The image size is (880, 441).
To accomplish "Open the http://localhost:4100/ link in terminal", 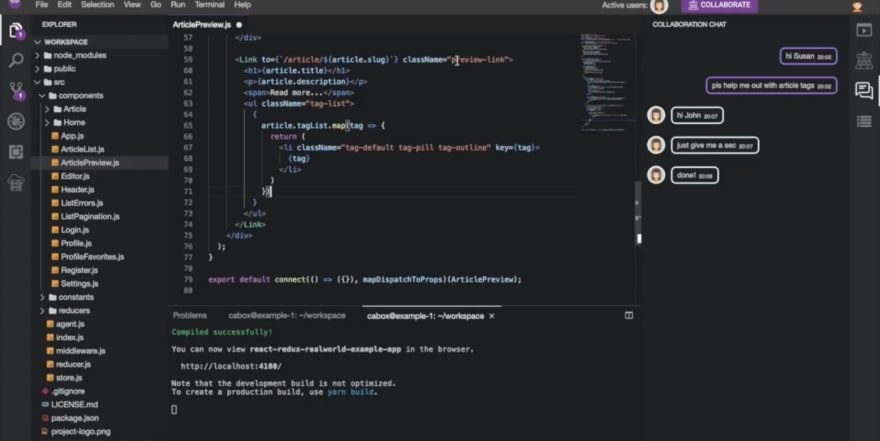I will tap(231, 366).
